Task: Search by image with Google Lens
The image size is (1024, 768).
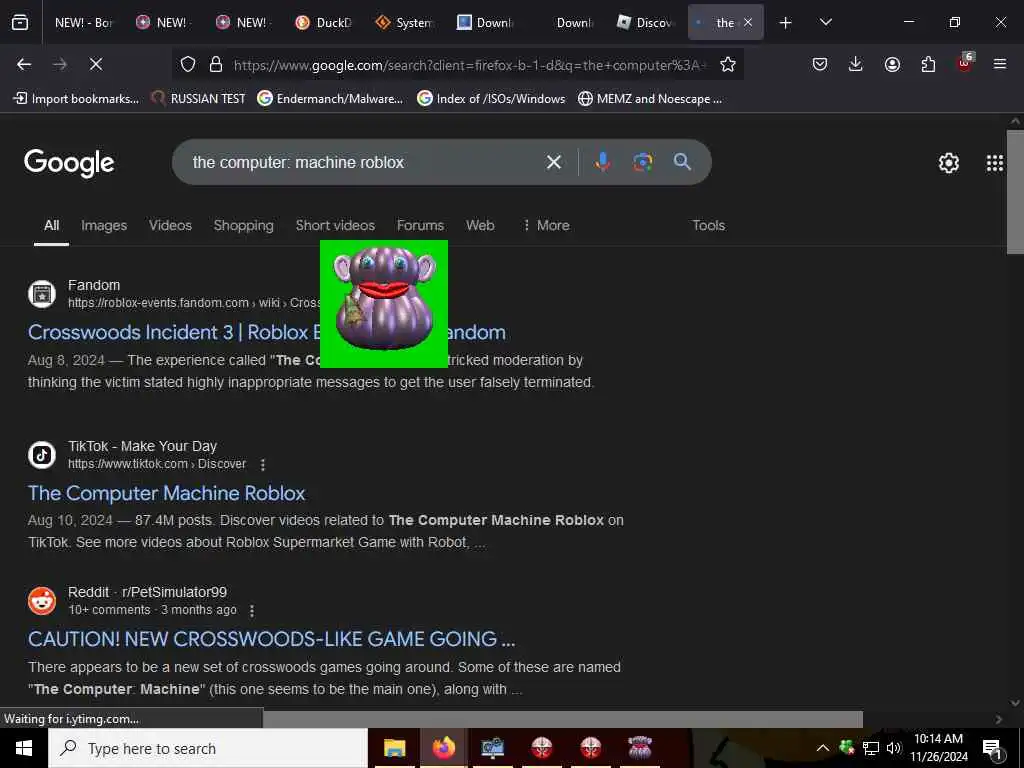Action: click(643, 162)
